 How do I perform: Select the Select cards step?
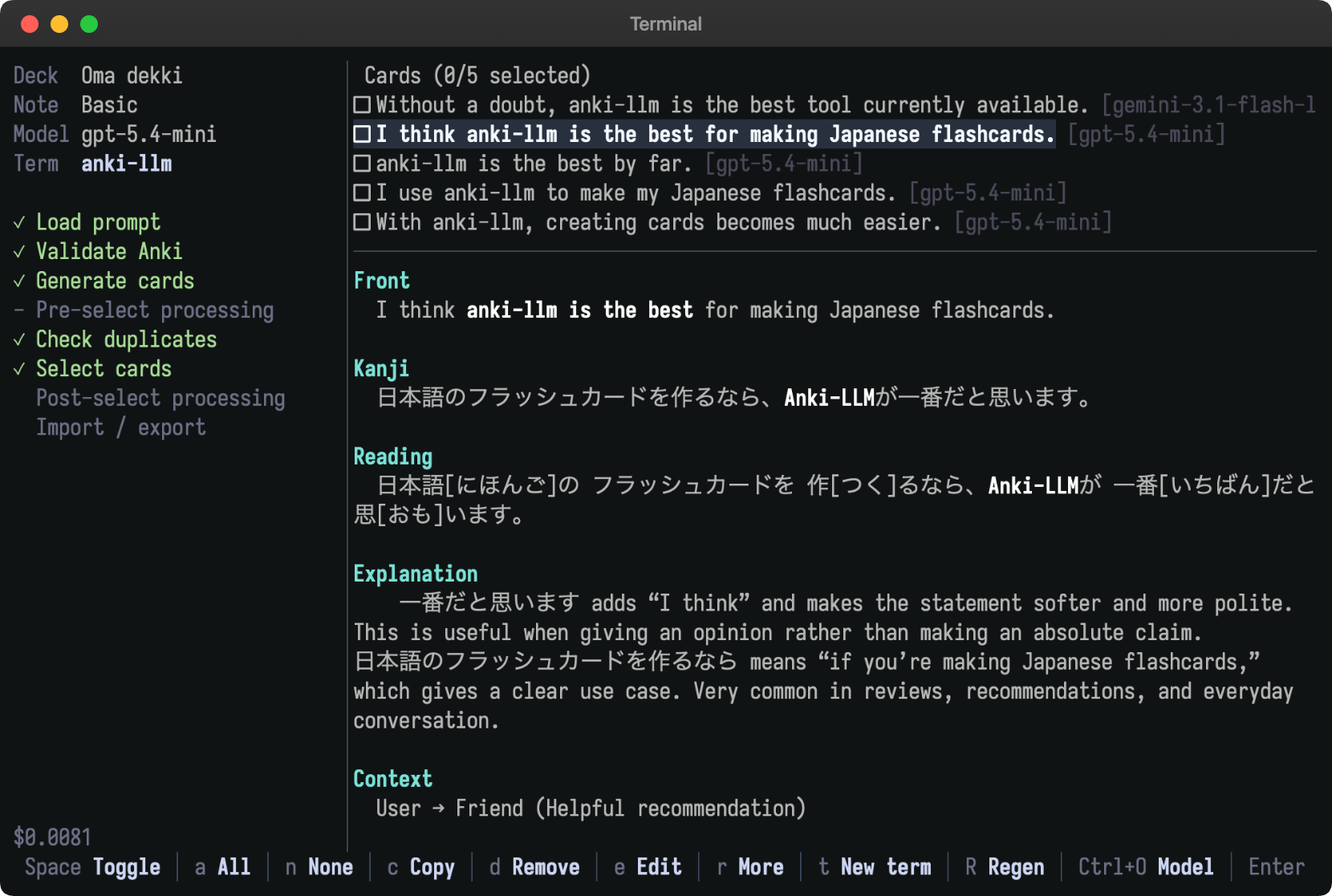(104, 369)
